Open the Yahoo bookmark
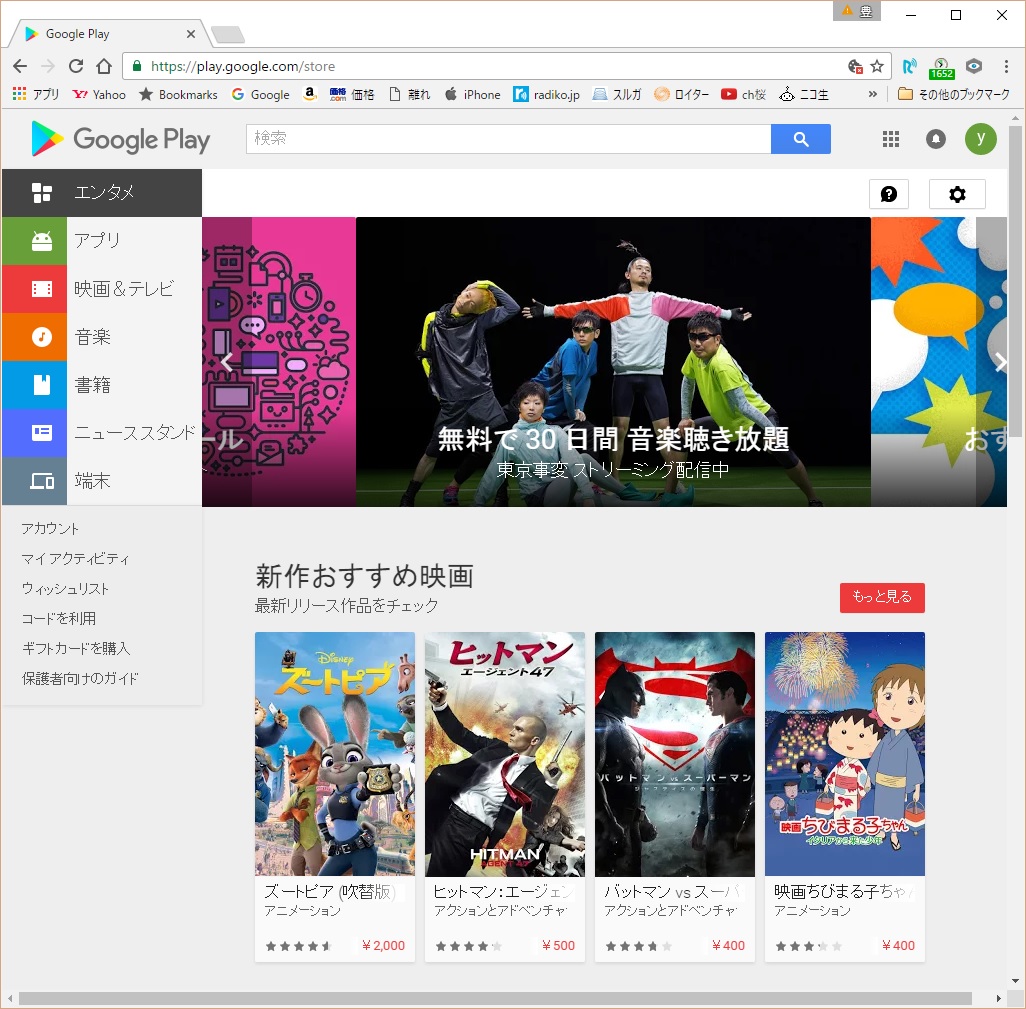 pyautogui.click(x=99, y=94)
